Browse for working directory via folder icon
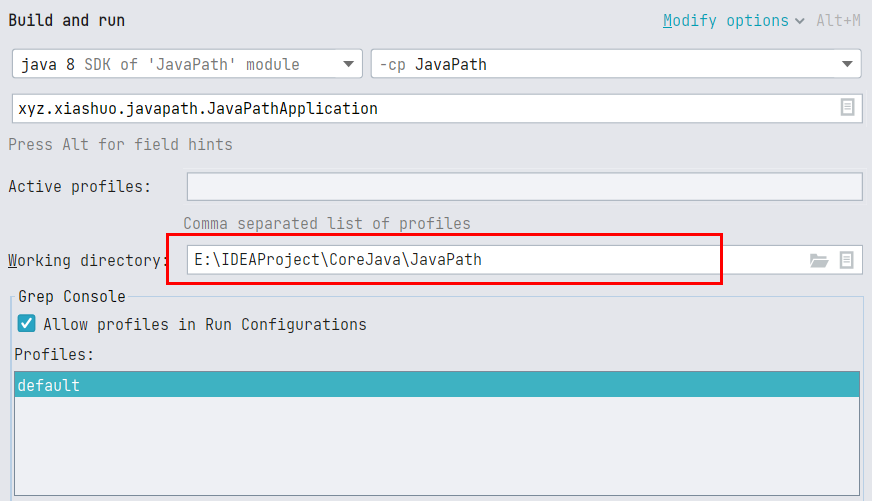 pyautogui.click(x=819, y=260)
